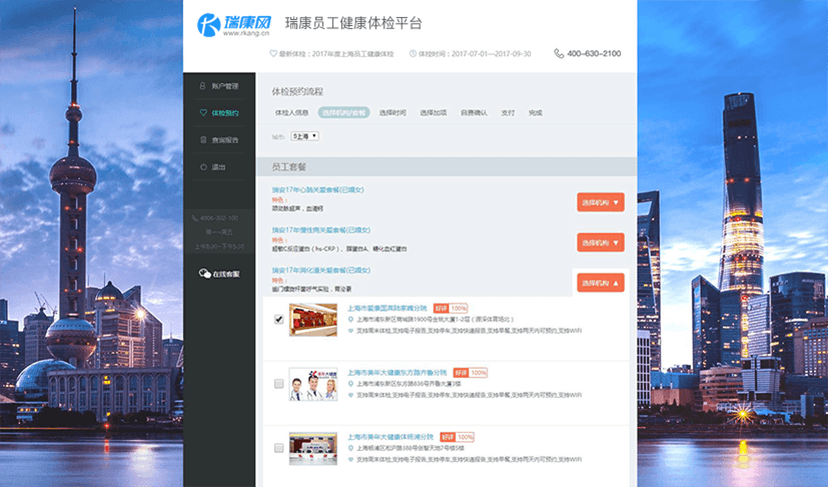Expand 选择机构 for 慢性病关爱套餐

(x=600, y=243)
